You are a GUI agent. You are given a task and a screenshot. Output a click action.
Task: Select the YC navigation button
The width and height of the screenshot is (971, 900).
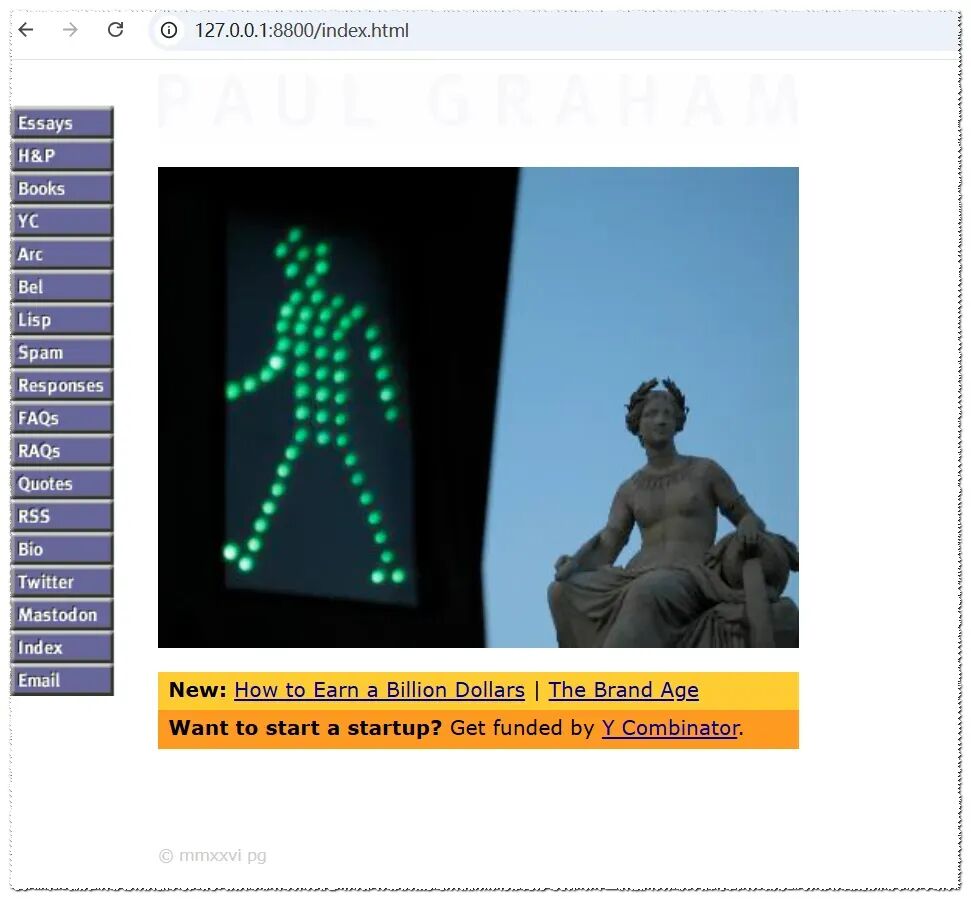(x=62, y=221)
